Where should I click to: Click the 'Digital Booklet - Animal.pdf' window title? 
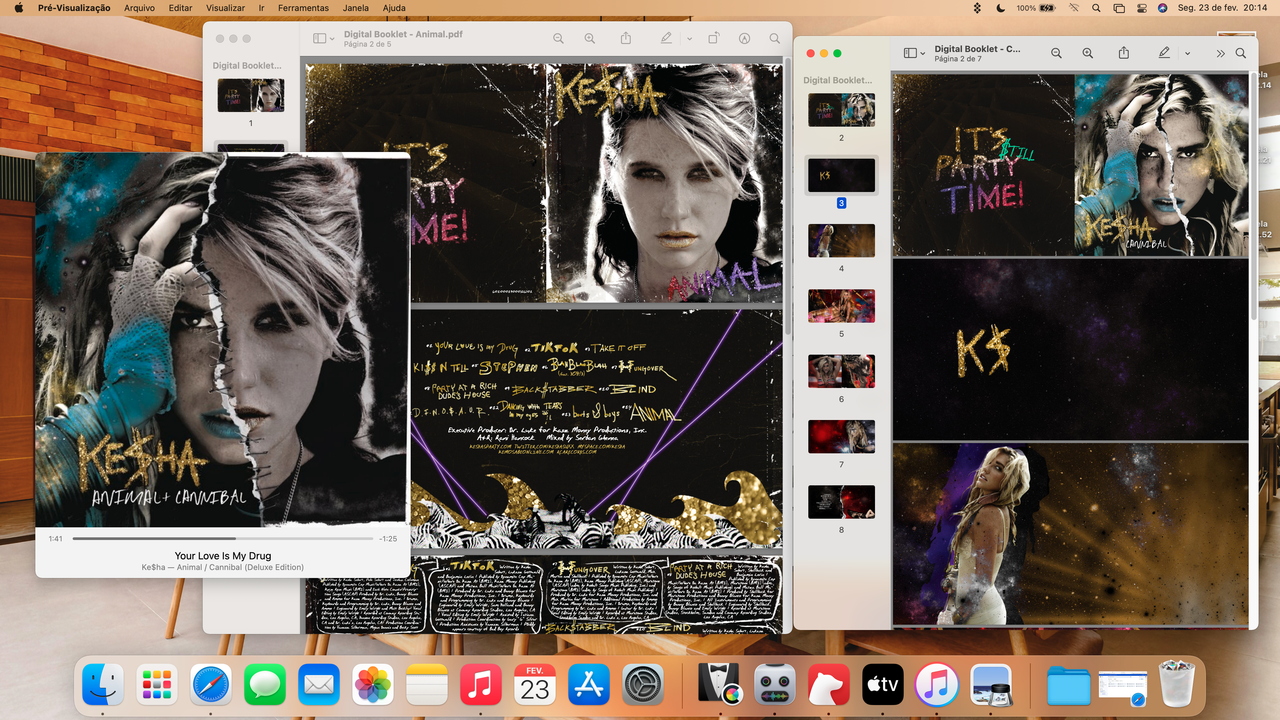point(403,34)
